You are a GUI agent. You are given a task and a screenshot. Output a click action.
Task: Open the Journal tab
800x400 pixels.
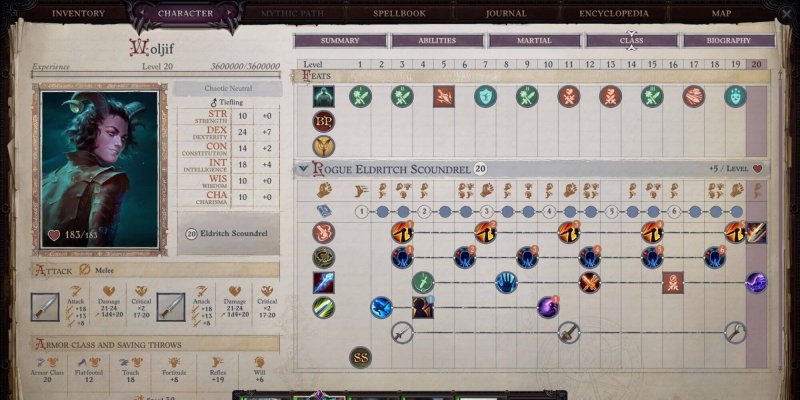pyautogui.click(x=506, y=14)
